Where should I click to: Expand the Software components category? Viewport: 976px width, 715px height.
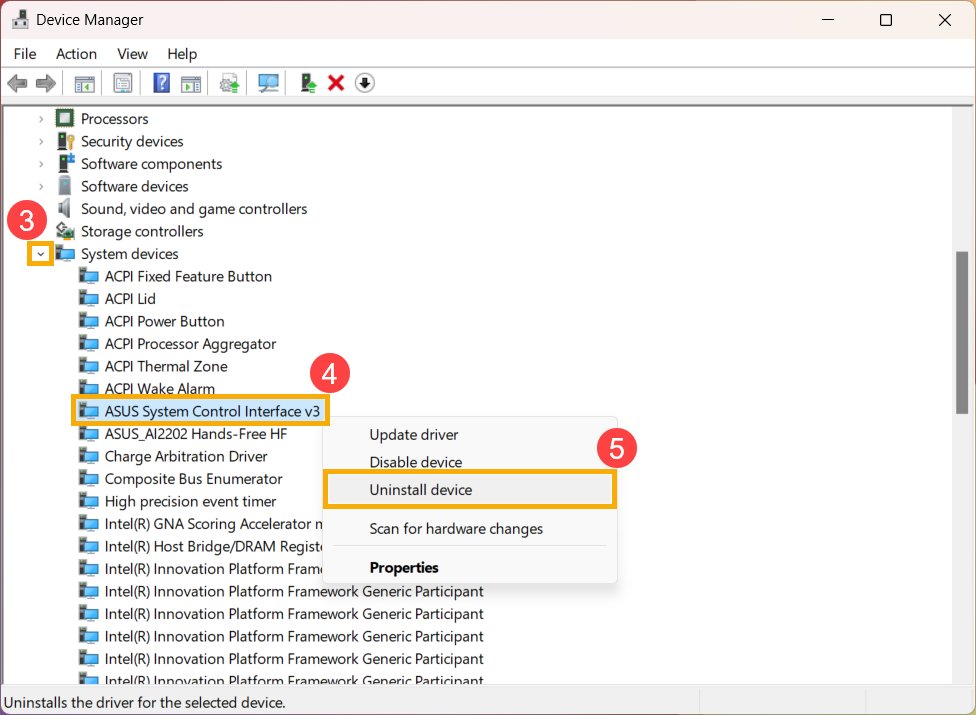[x=40, y=164]
